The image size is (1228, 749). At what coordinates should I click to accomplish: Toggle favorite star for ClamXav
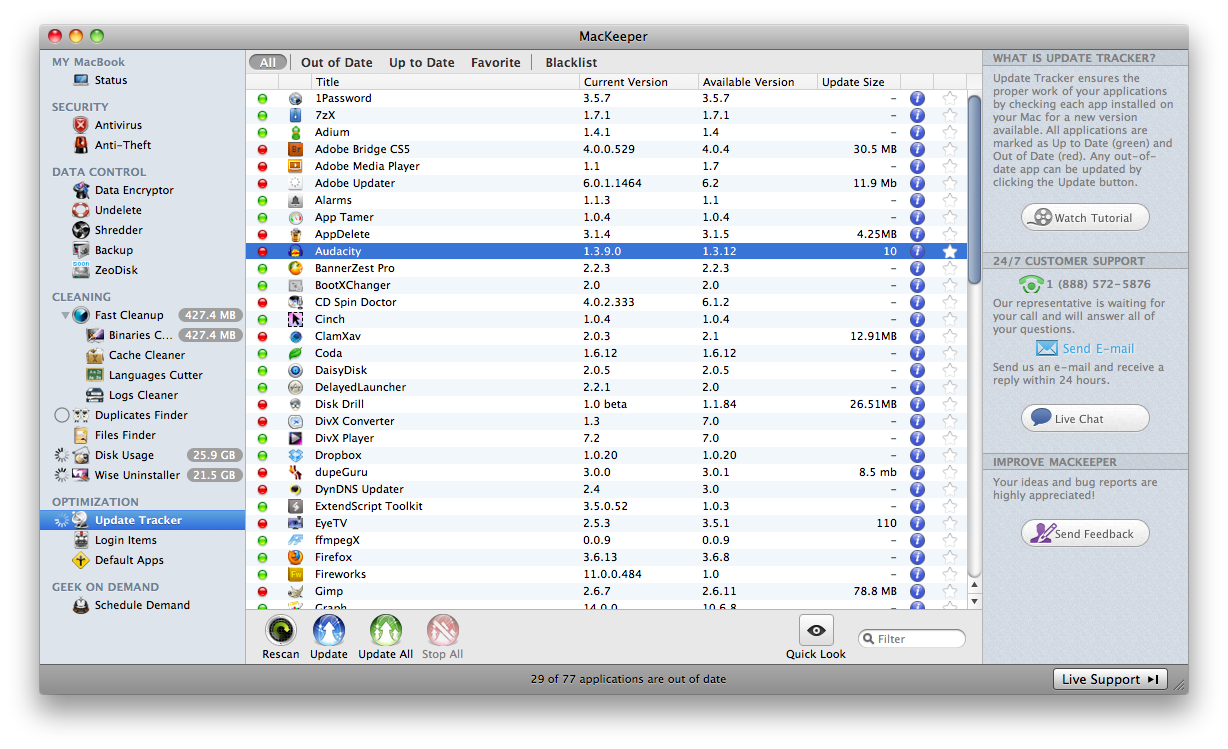pyautogui.click(x=950, y=336)
